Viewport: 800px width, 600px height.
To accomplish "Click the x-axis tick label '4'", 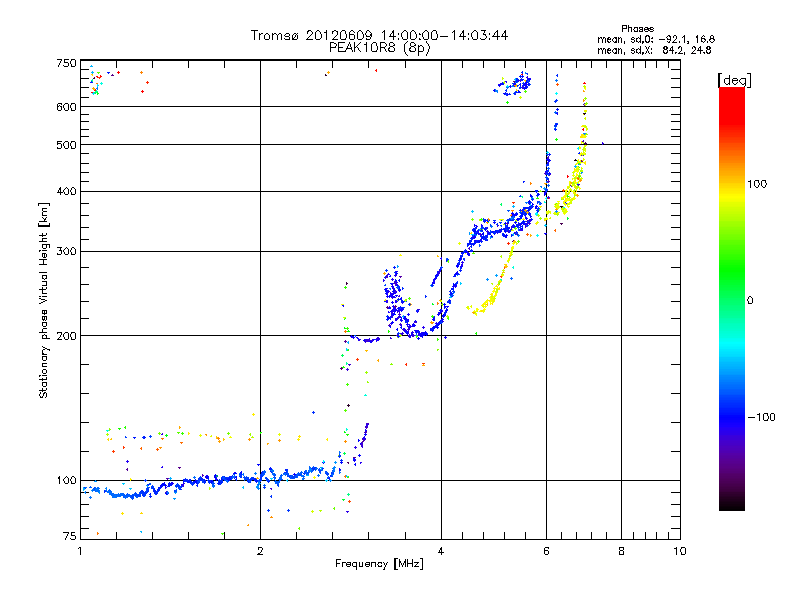I will pyautogui.click(x=441, y=551).
